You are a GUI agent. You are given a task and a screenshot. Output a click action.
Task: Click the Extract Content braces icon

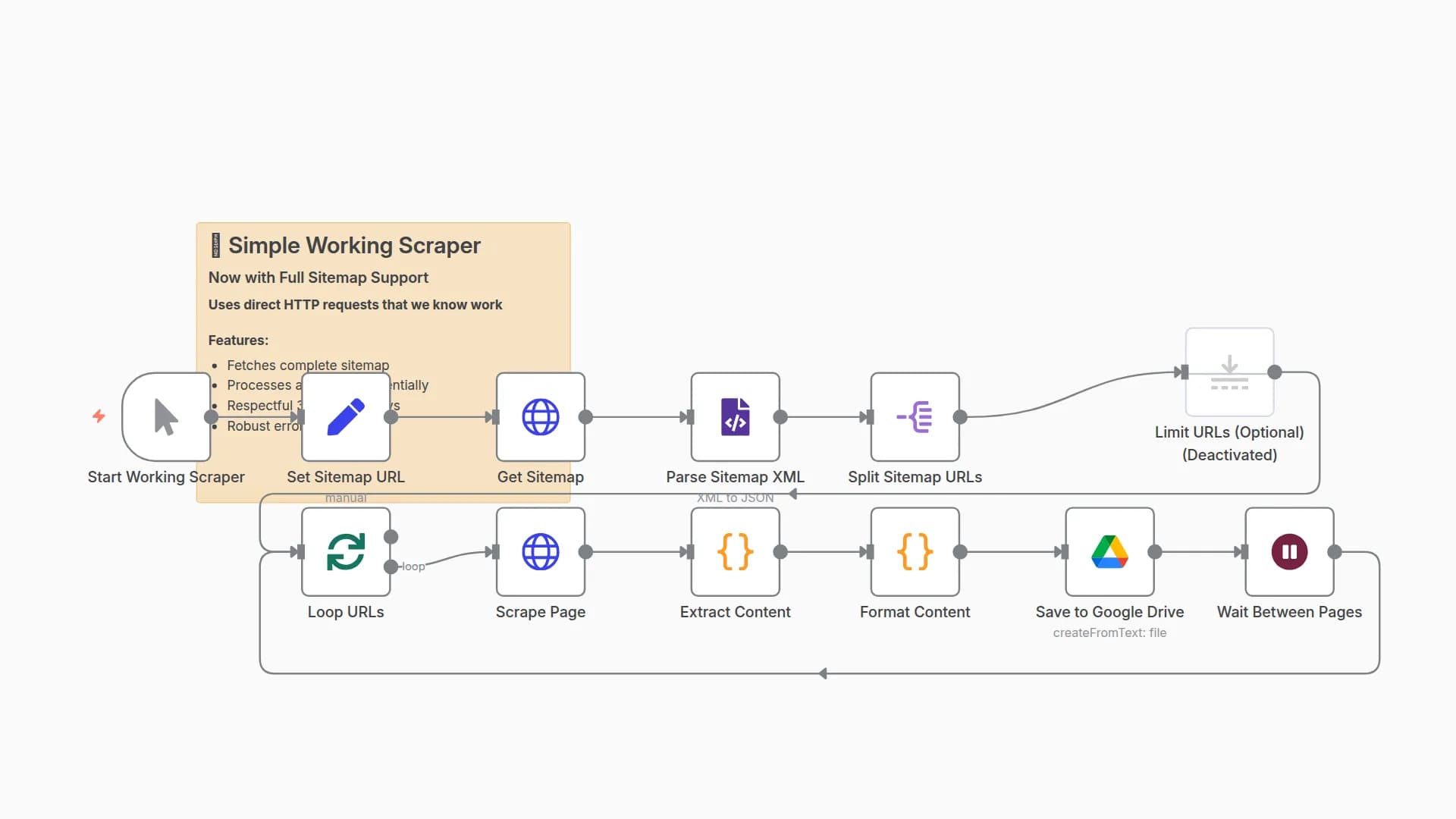(735, 552)
